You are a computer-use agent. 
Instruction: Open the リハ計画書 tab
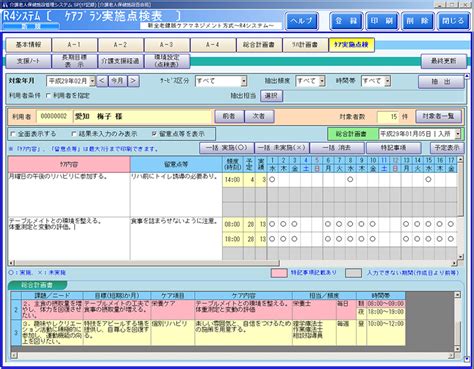pyautogui.click(x=305, y=45)
